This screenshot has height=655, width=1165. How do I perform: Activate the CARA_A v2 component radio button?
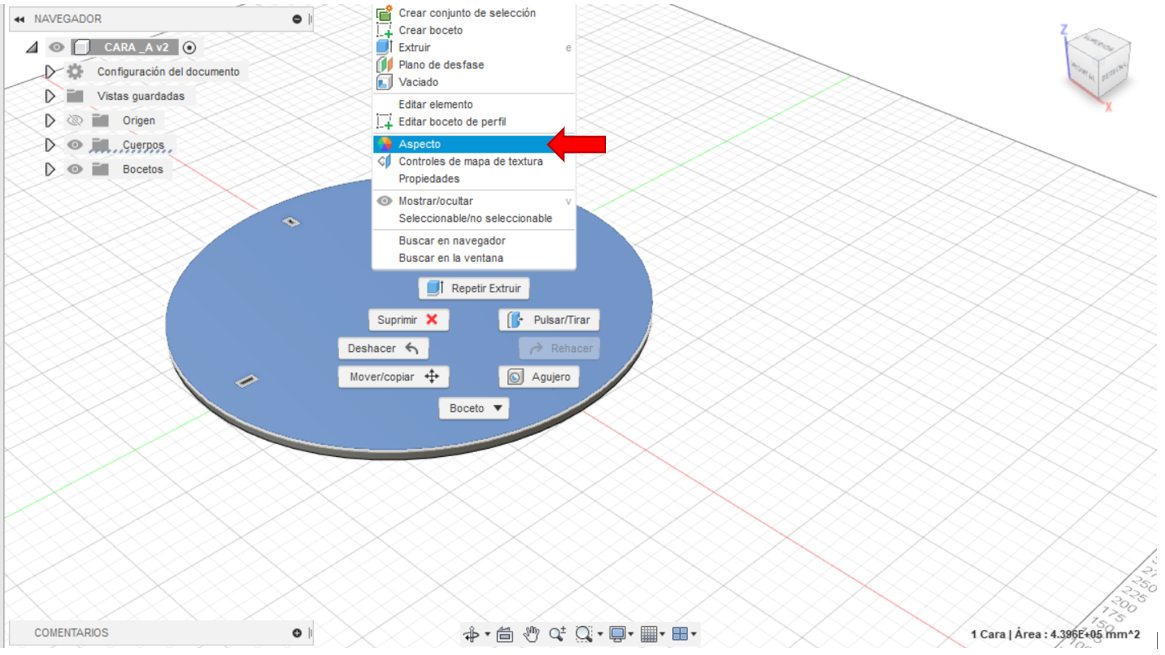coord(189,48)
